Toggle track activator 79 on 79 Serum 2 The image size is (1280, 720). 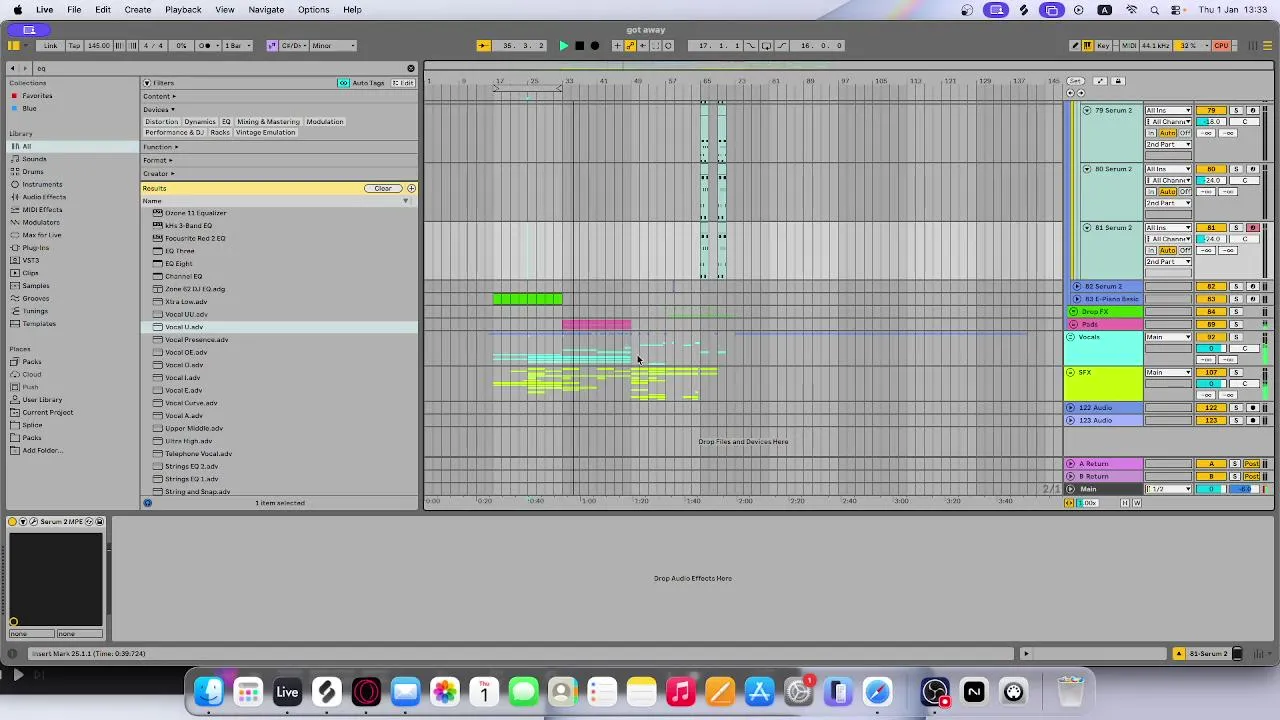(1212, 110)
